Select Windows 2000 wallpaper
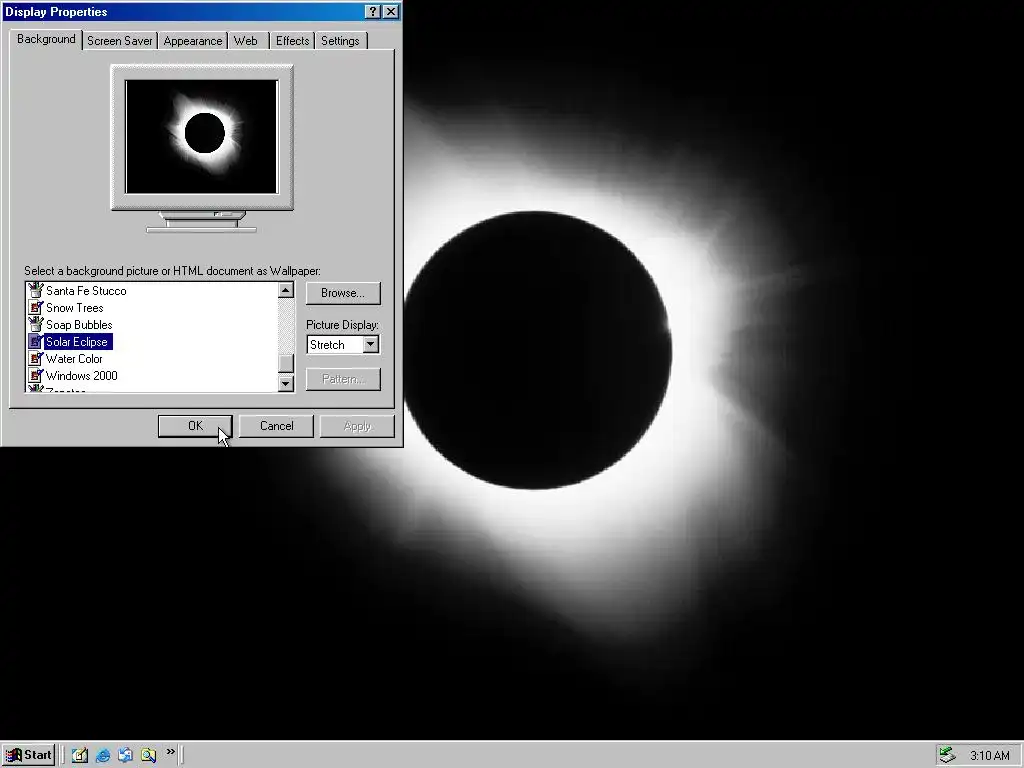The image size is (1024, 768). pos(82,376)
